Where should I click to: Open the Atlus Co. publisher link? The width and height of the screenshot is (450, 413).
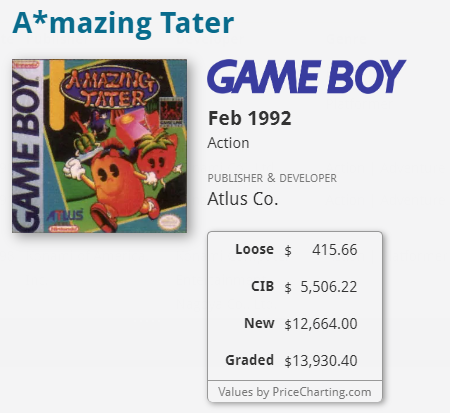tap(243, 199)
